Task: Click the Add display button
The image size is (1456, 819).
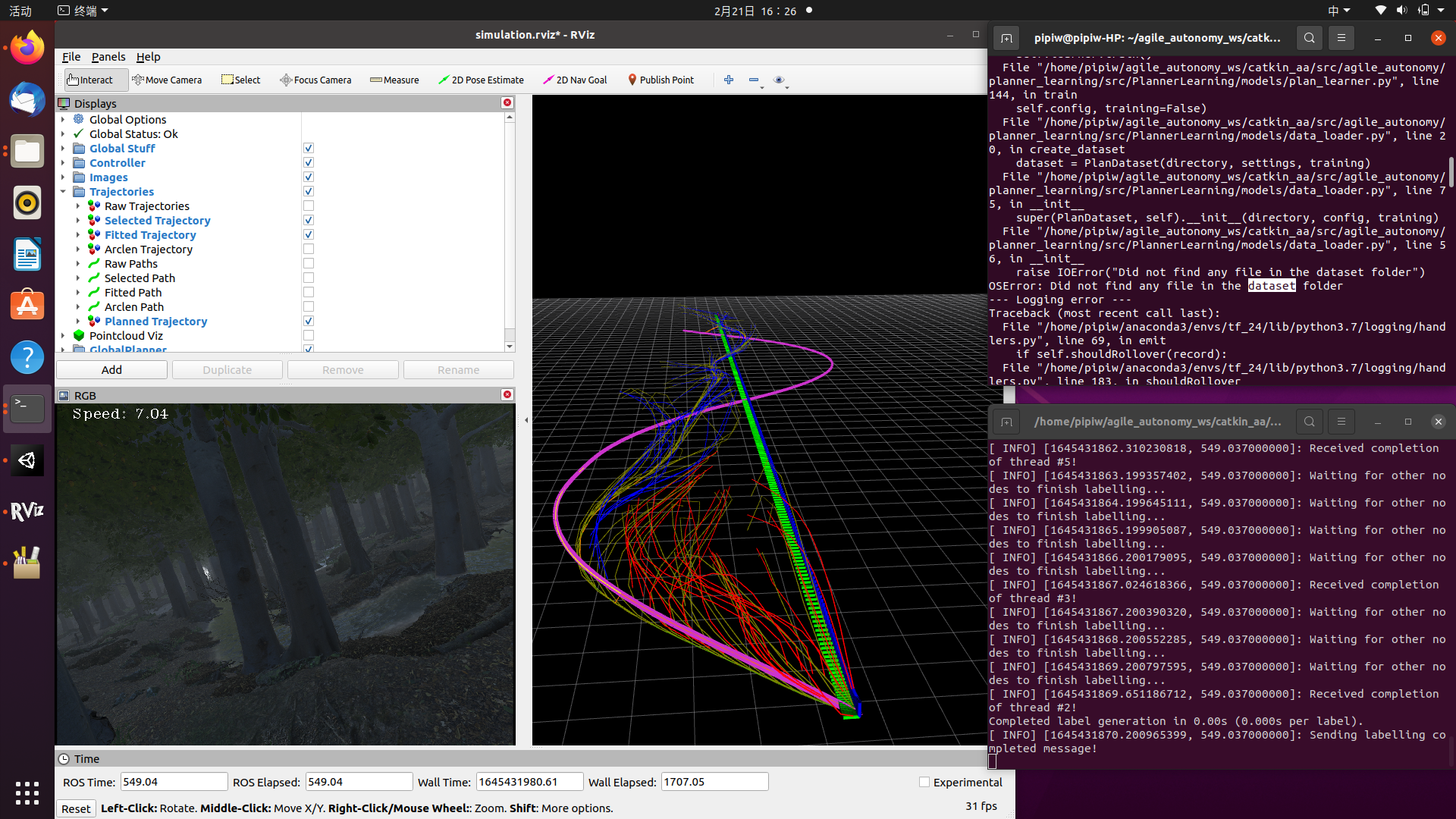Action: [x=111, y=370]
